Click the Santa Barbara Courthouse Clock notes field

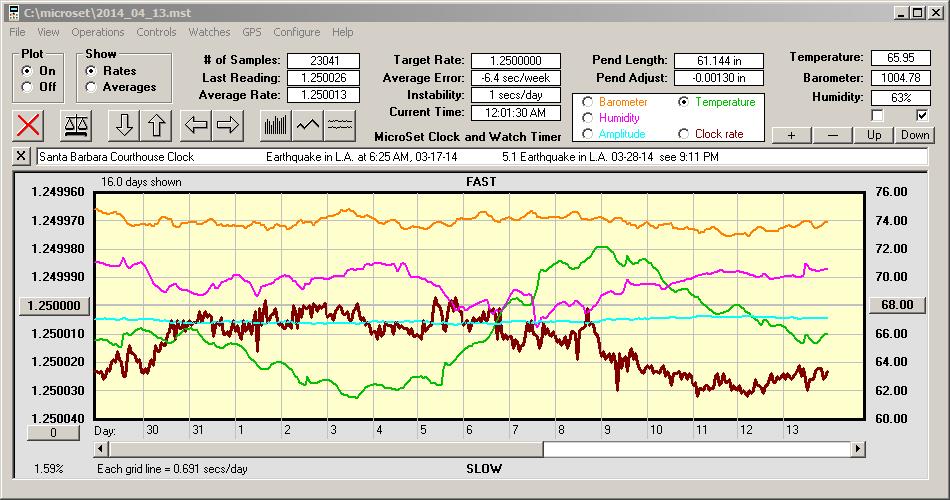480,157
